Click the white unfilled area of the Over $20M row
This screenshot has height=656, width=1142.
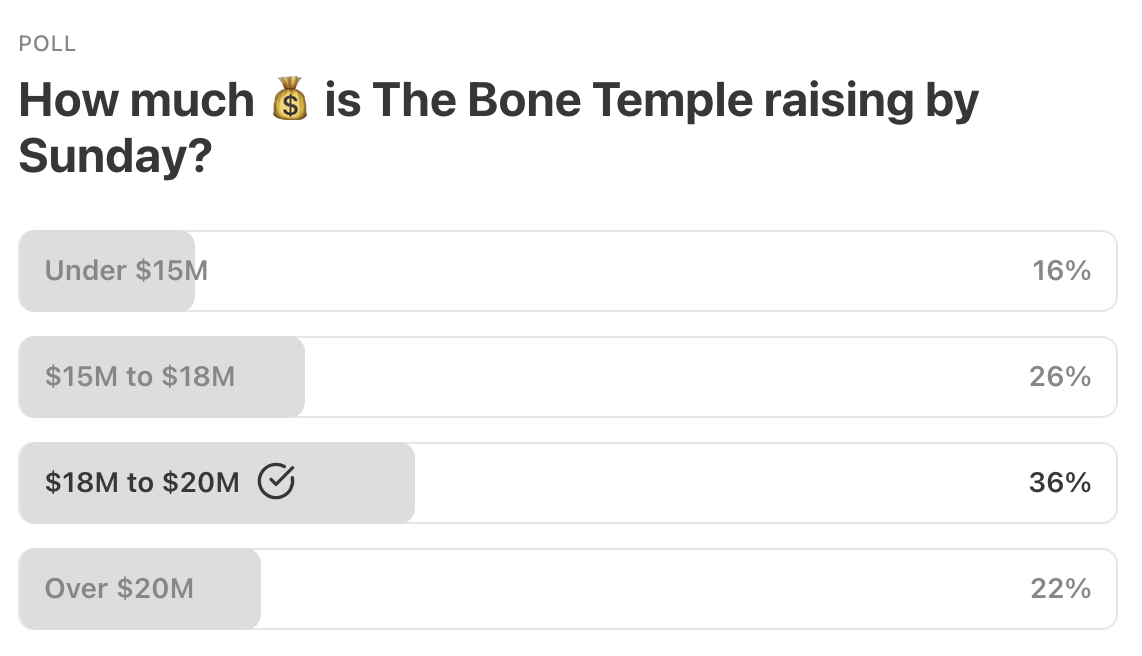coord(643,588)
